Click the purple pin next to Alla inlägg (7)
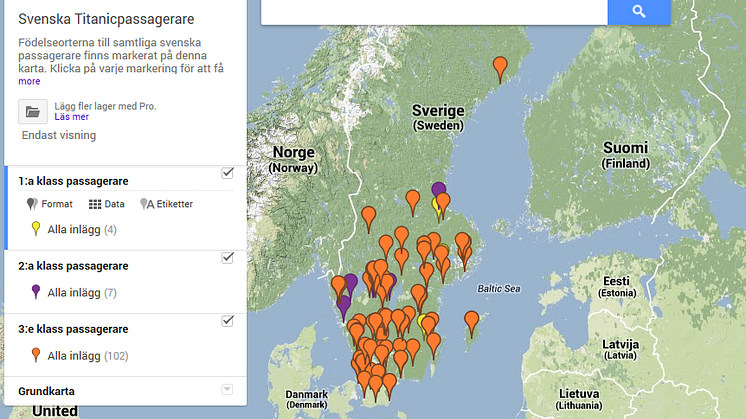 coord(36,292)
